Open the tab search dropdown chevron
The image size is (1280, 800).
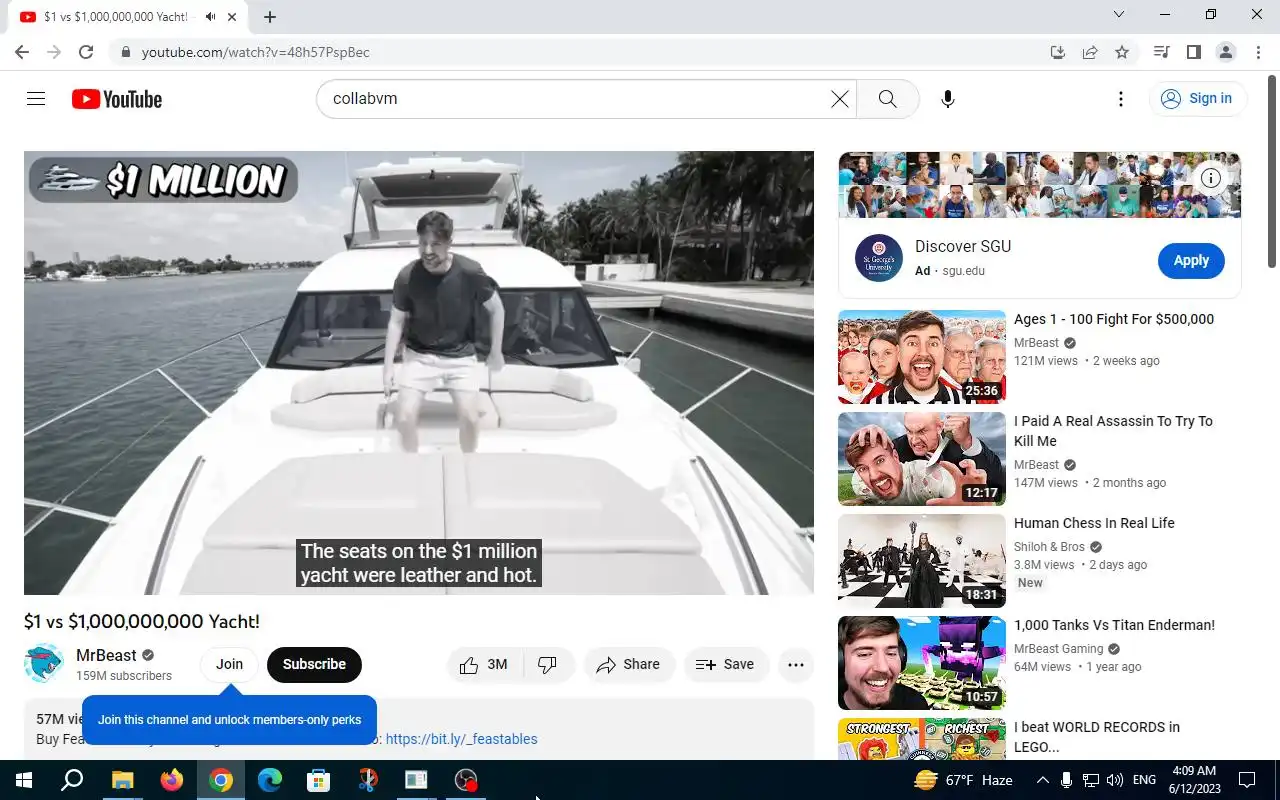click(x=1119, y=14)
